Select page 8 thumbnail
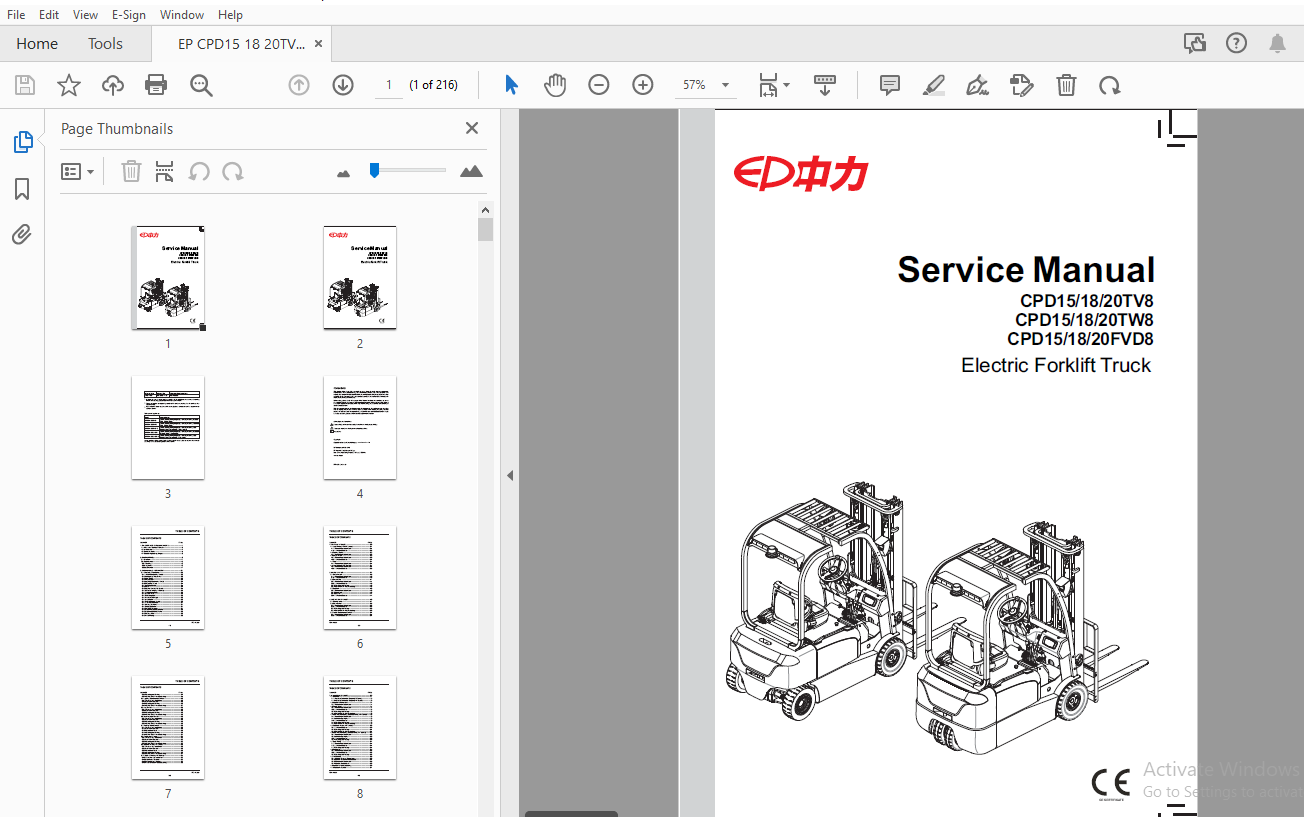1304x817 pixels. 360,727
